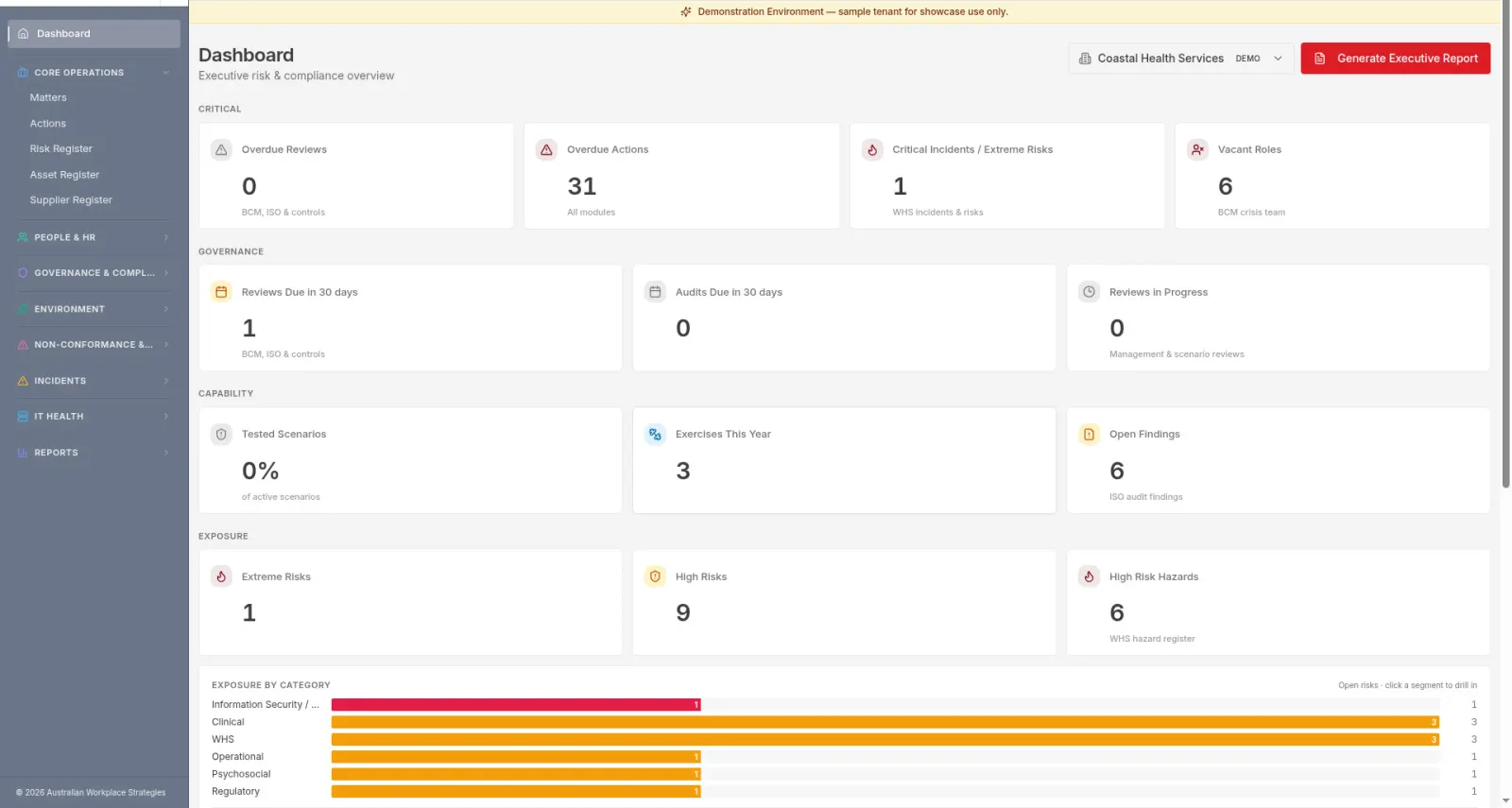Image resolution: width=1512 pixels, height=808 pixels.
Task: Click the WHS exposure bar segment
Action: [885, 740]
